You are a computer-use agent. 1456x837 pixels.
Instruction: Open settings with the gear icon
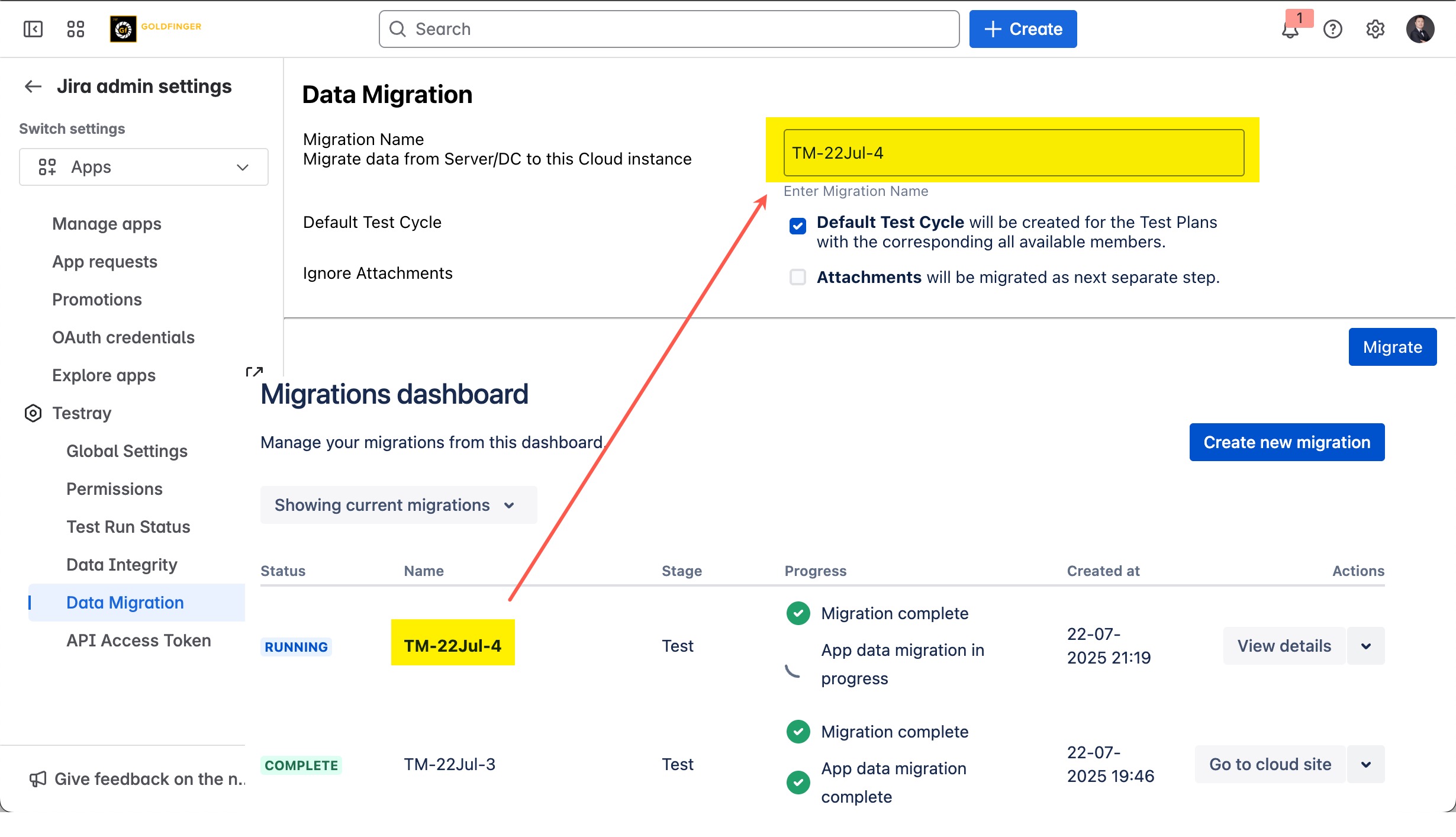tap(1376, 29)
